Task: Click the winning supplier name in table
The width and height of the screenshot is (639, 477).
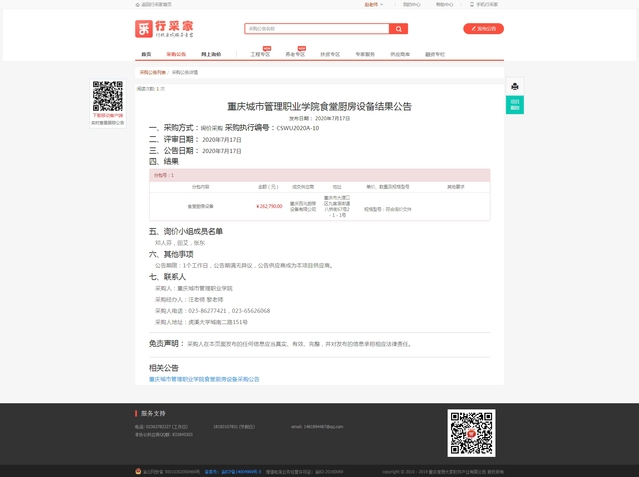Action: pyautogui.click(x=303, y=206)
